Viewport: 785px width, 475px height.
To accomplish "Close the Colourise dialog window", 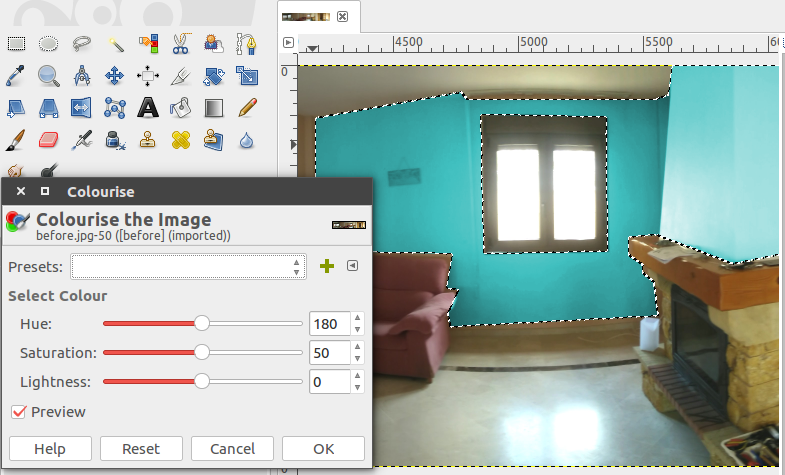I will pos(21,191).
